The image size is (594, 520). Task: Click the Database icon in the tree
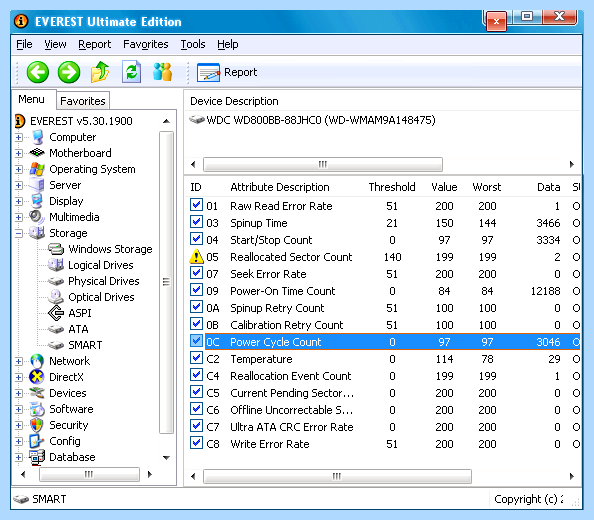pos(37,457)
